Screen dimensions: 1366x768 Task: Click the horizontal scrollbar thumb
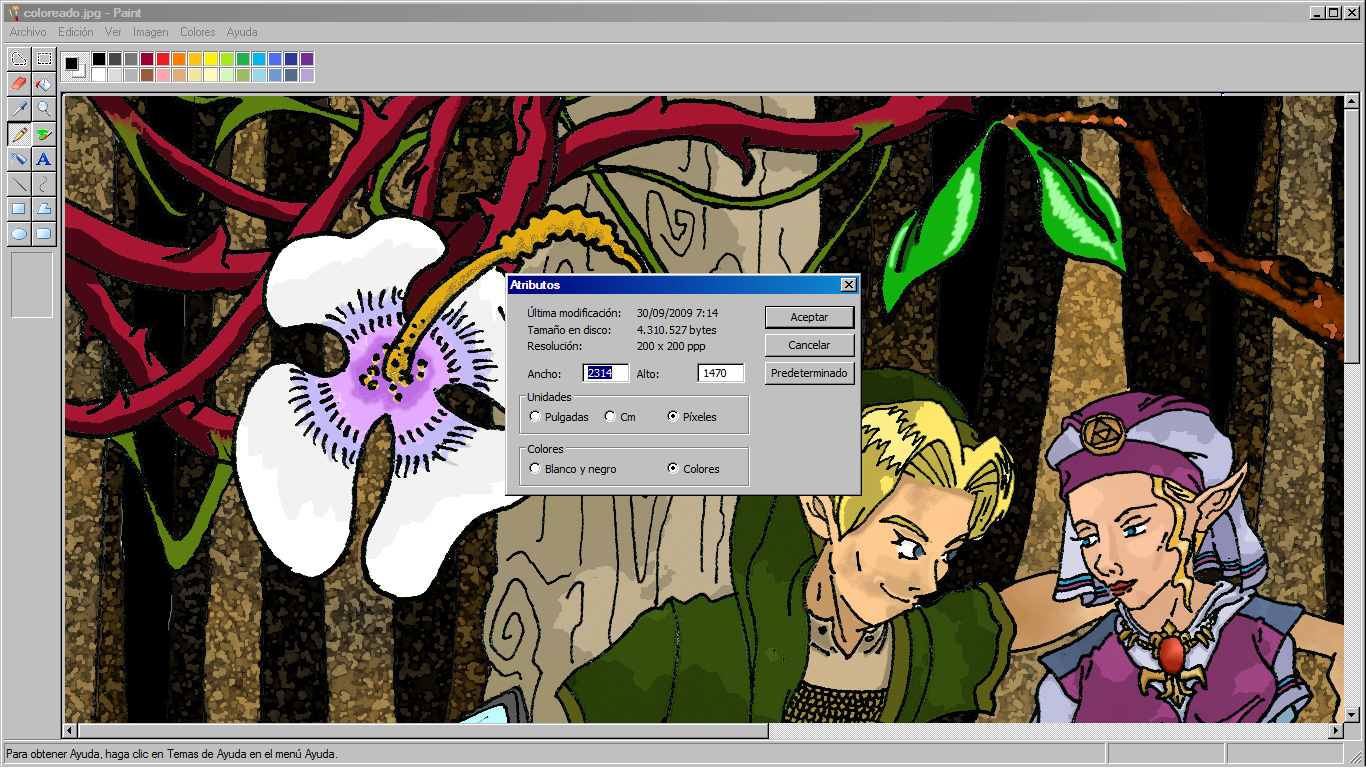click(423, 731)
